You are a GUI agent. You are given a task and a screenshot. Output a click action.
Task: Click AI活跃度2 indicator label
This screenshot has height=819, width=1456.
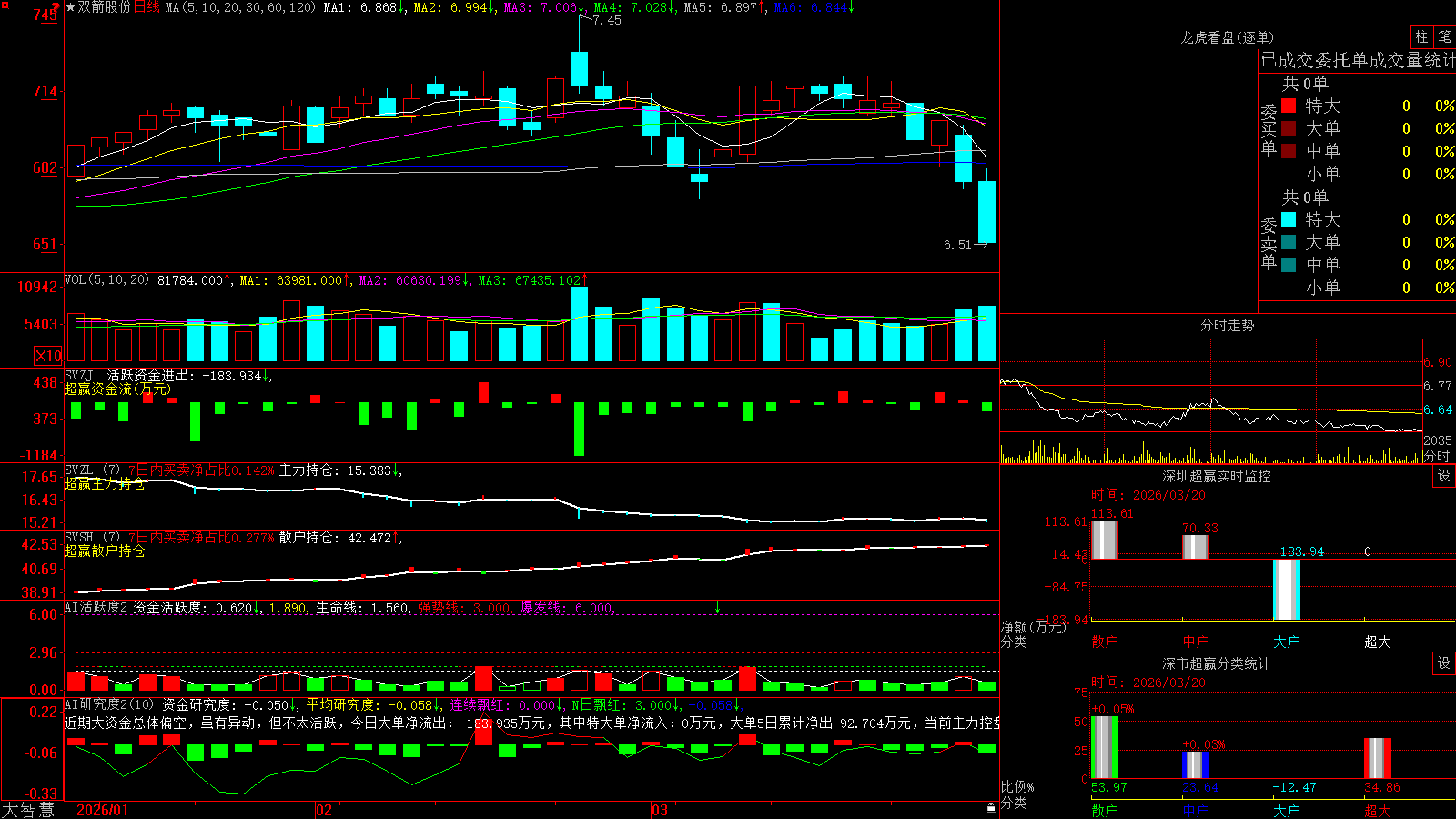96,607
